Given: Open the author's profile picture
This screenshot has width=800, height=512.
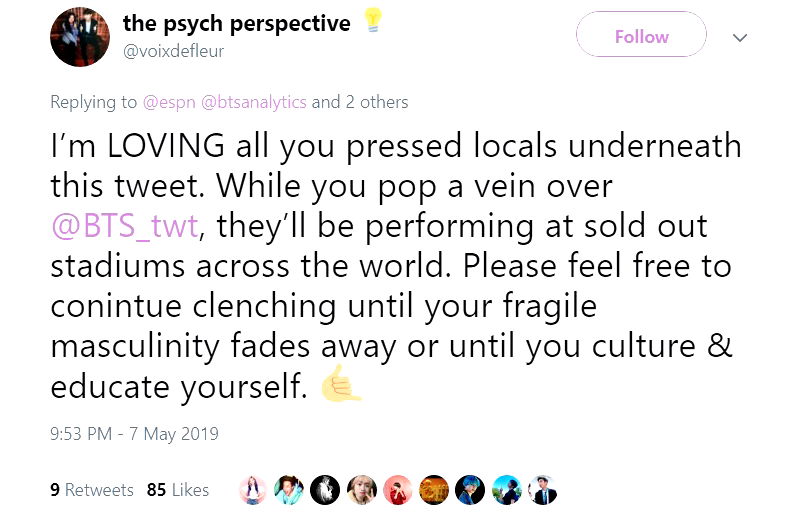Looking at the screenshot, I should click(x=80, y=37).
